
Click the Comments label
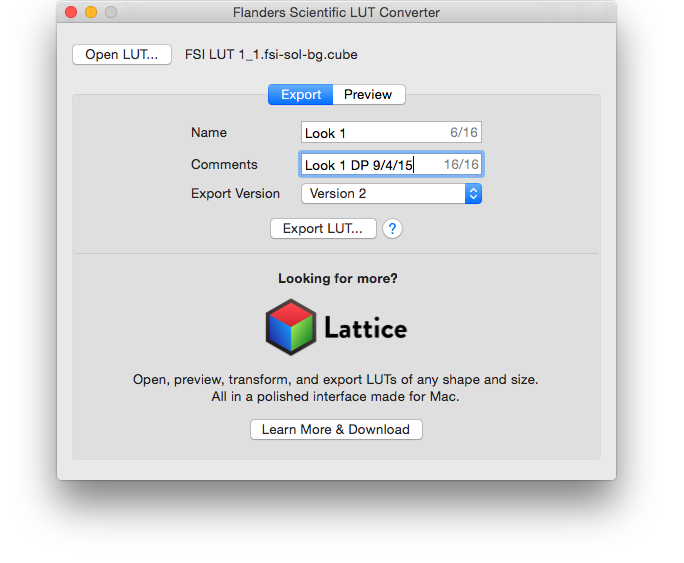(224, 164)
